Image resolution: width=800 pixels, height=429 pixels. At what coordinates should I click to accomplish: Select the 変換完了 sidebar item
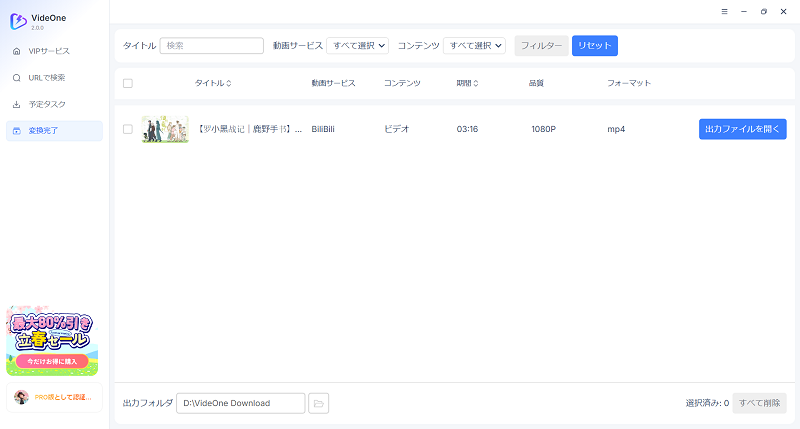[x=54, y=131]
